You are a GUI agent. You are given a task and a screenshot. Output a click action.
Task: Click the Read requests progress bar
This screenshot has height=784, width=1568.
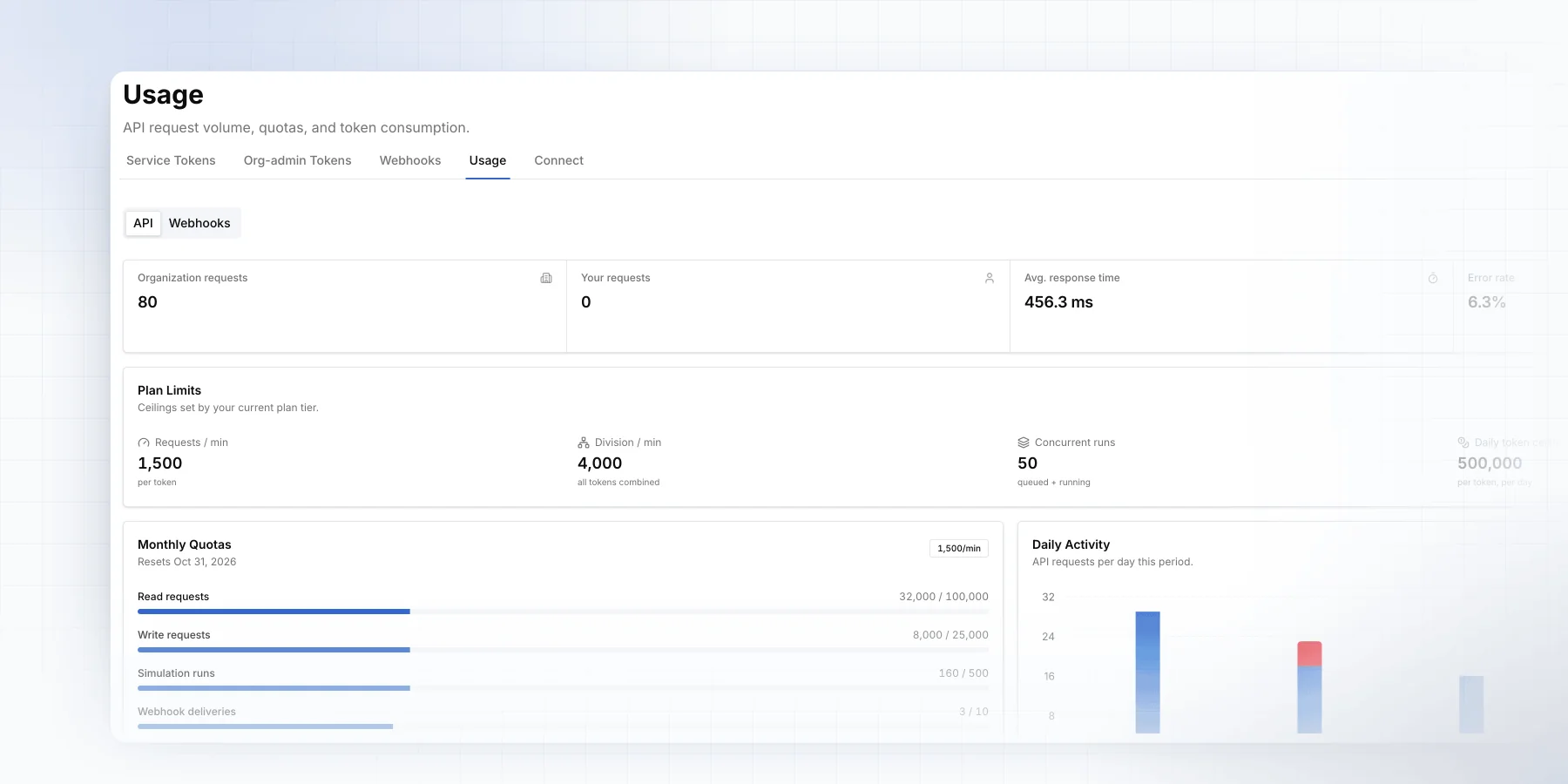tap(563, 612)
